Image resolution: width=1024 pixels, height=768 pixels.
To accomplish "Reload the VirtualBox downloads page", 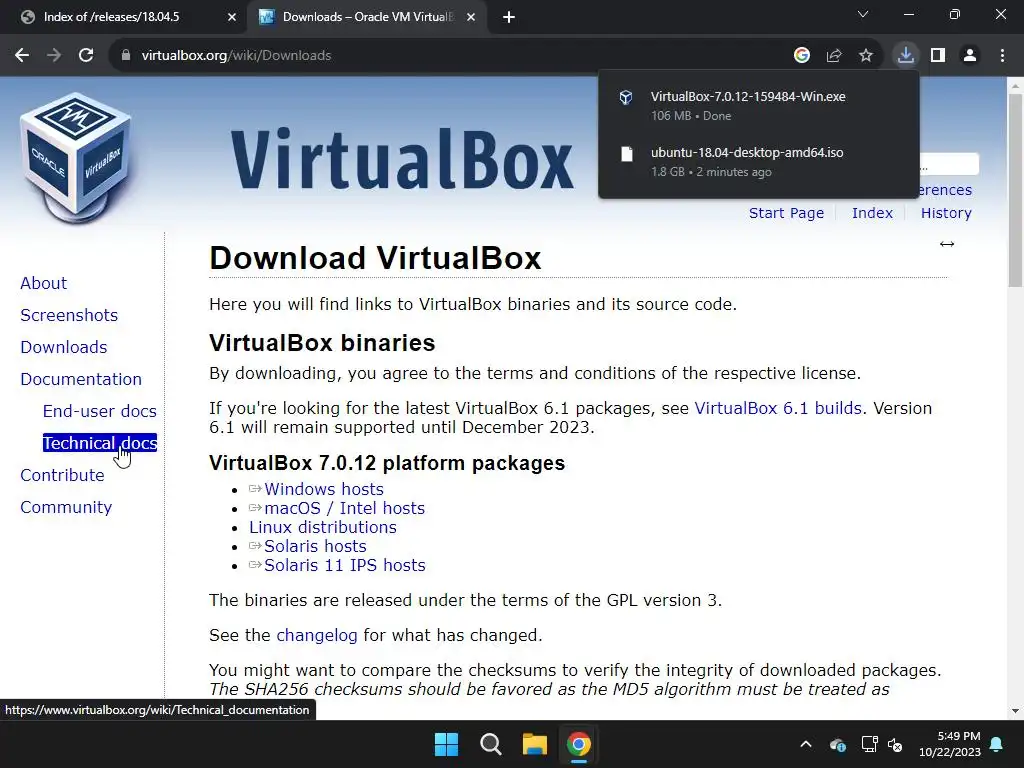I will coord(86,56).
